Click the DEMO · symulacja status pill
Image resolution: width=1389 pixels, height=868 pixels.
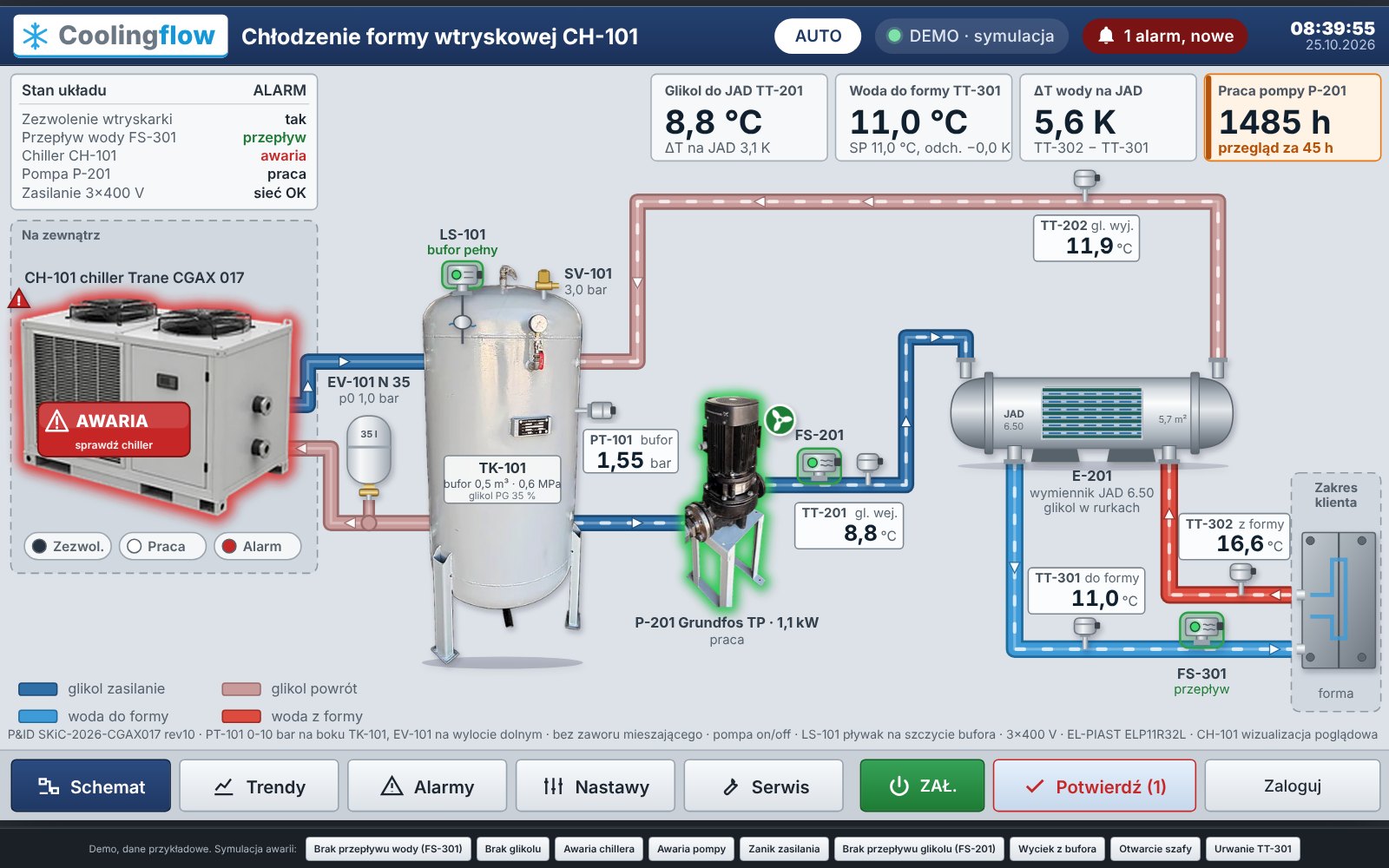[971, 36]
